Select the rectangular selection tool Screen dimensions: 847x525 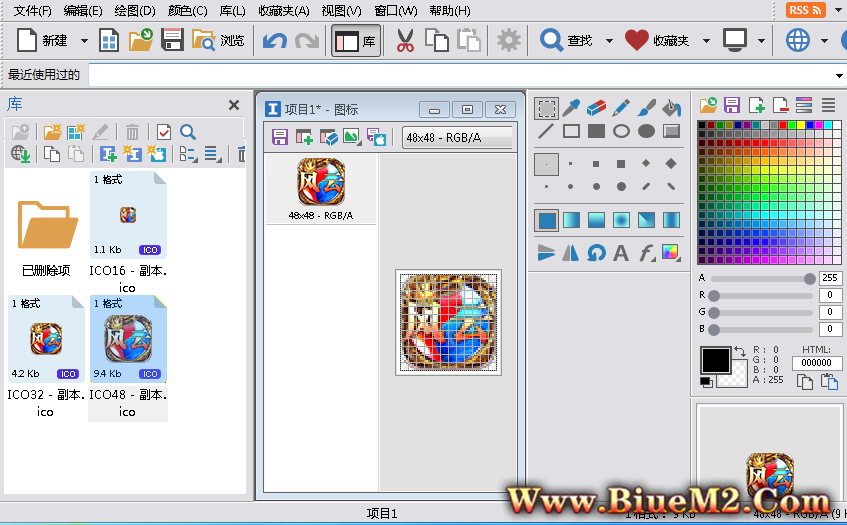(x=546, y=108)
